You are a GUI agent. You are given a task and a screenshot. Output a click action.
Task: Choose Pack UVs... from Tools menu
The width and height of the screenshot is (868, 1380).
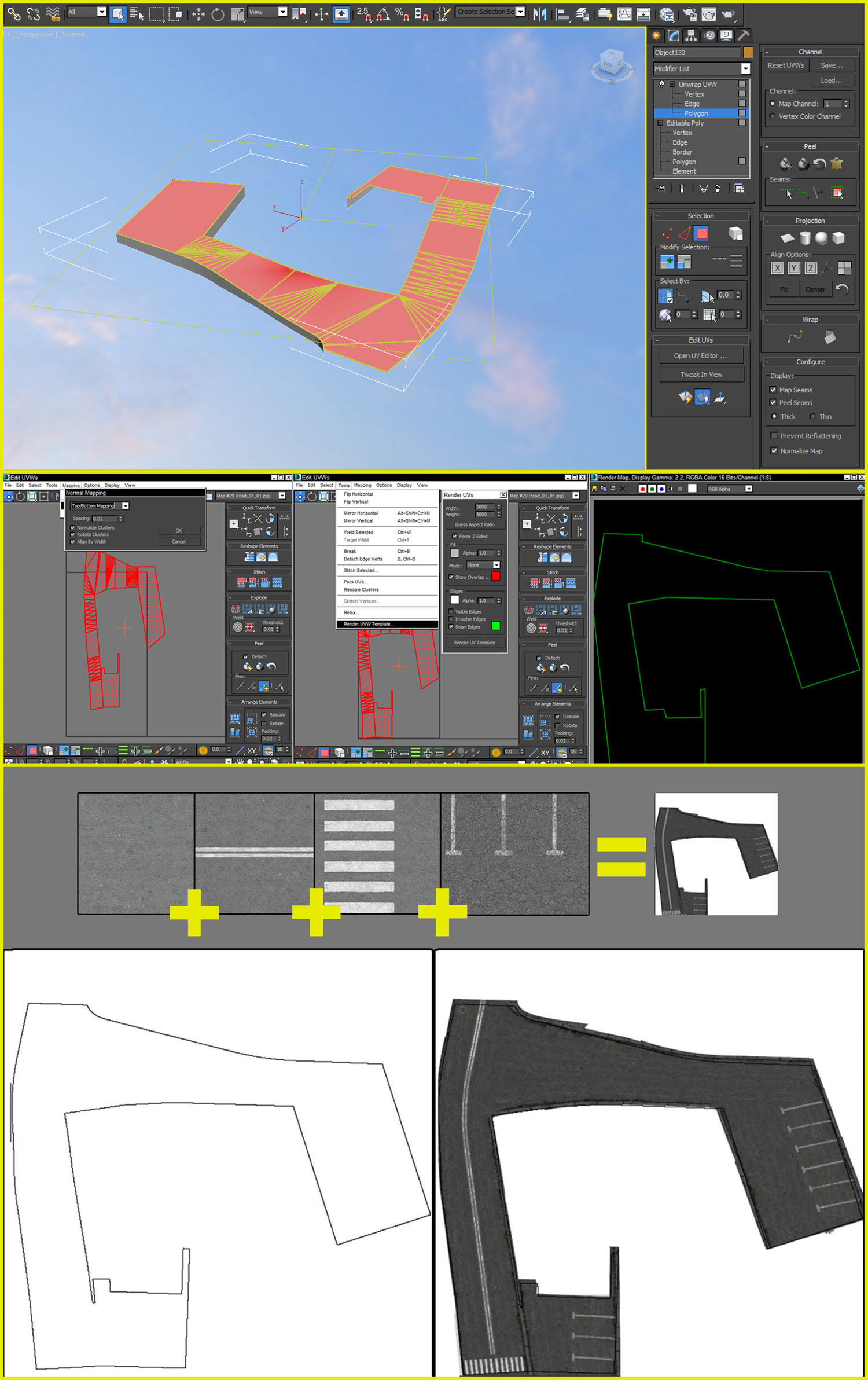pyautogui.click(x=354, y=582)
